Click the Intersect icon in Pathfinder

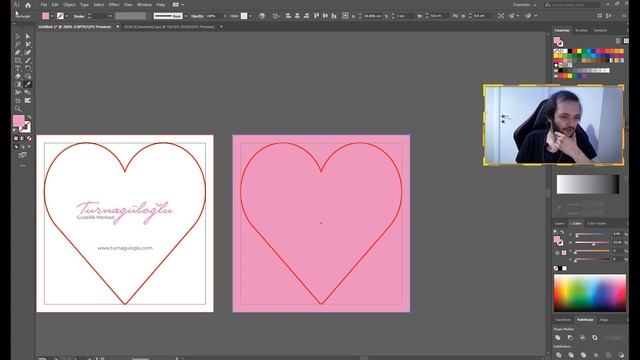click(x=582, y=338)
